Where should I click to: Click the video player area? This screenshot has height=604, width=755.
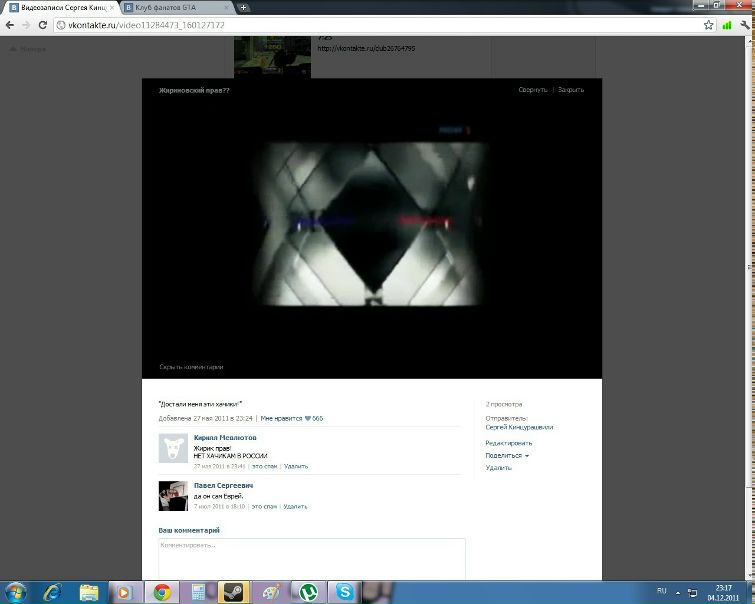(x=372, y=222)
